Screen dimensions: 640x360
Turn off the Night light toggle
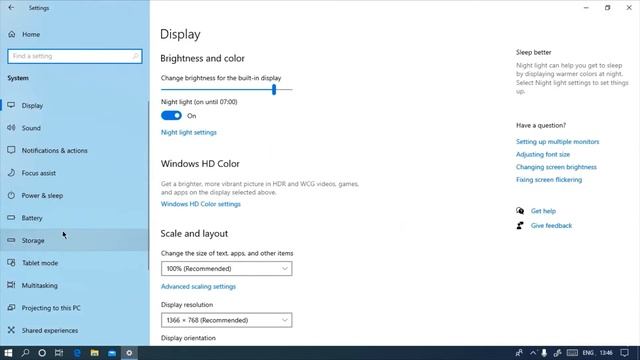[x=171, y=116]
